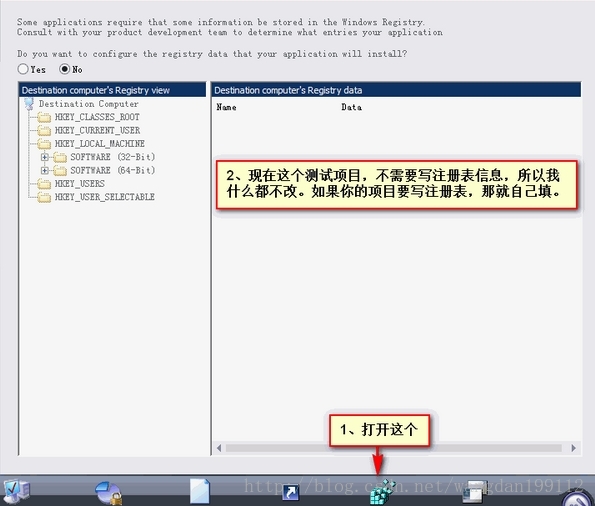Image resolution: width=595 pixels, height=506 pixels.
Task: Open the Application Information step icon
Action: pyautogui.click(x=16, y=492)
